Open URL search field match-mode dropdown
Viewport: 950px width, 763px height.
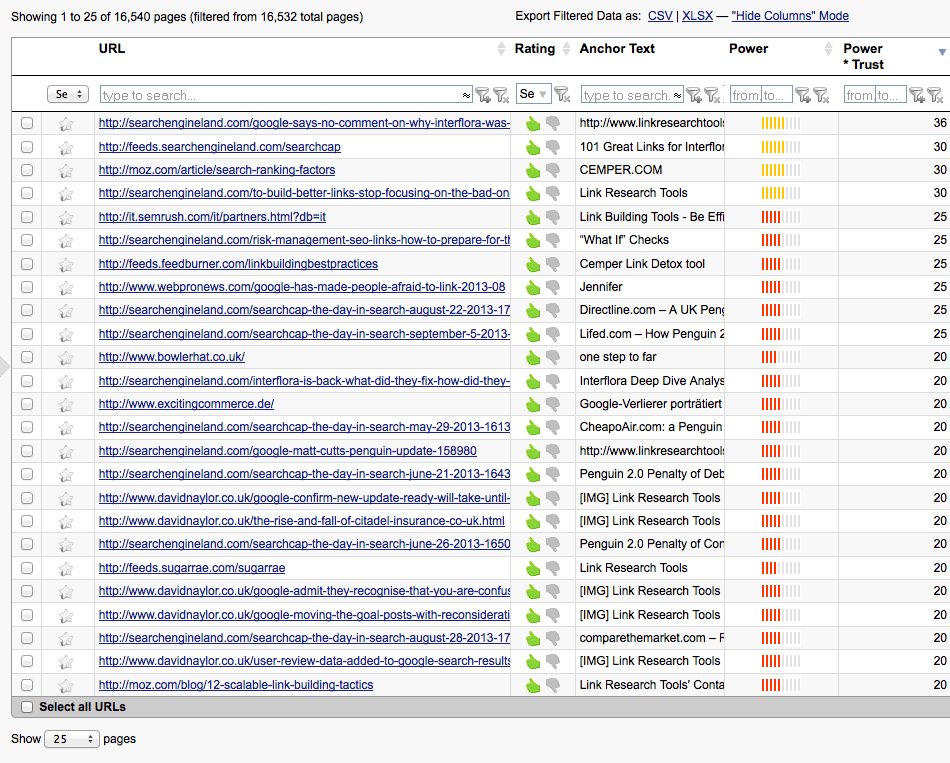(466, 95)
